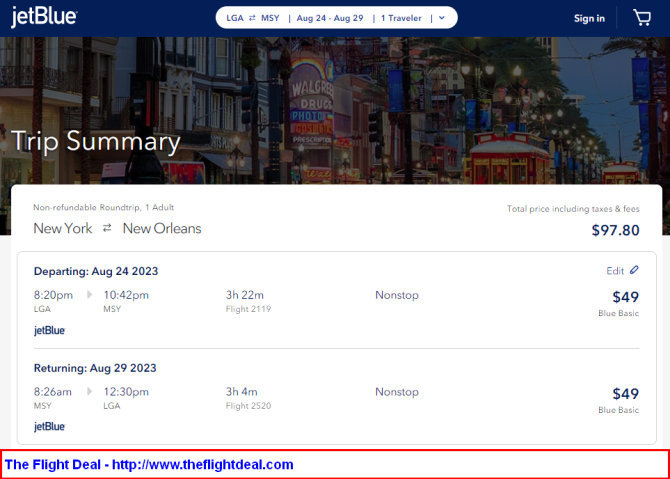Click Blue Basic under departing fare

[618, 313]
